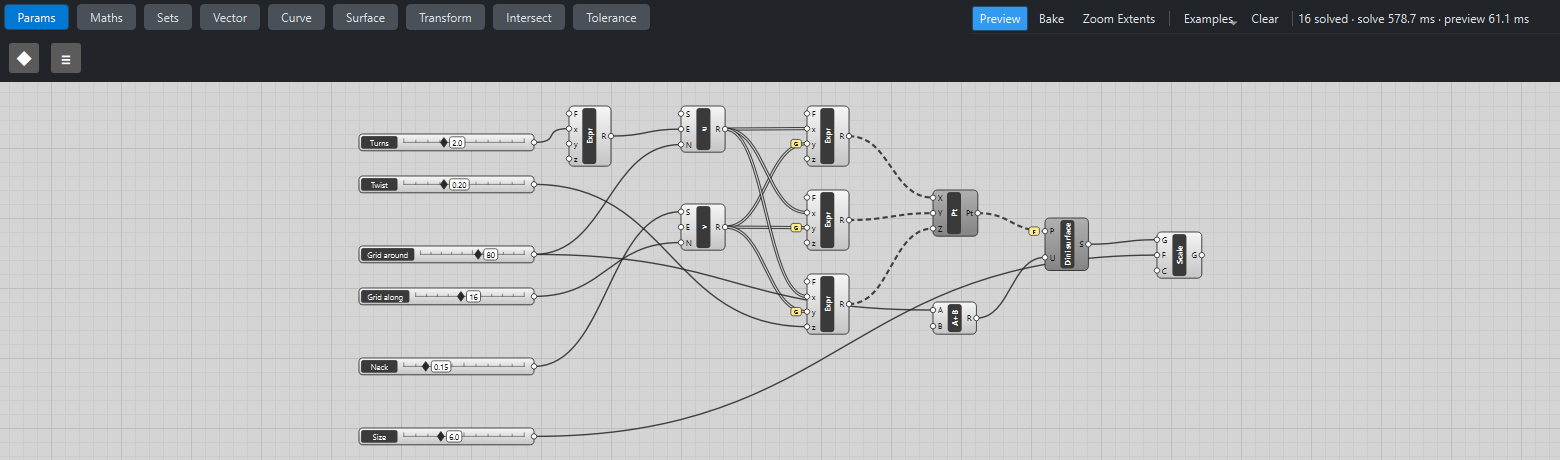The image size is (1560, 460).
Task: Click the G graft badge on bottom Expr node
Action: (x=796, y=312)
